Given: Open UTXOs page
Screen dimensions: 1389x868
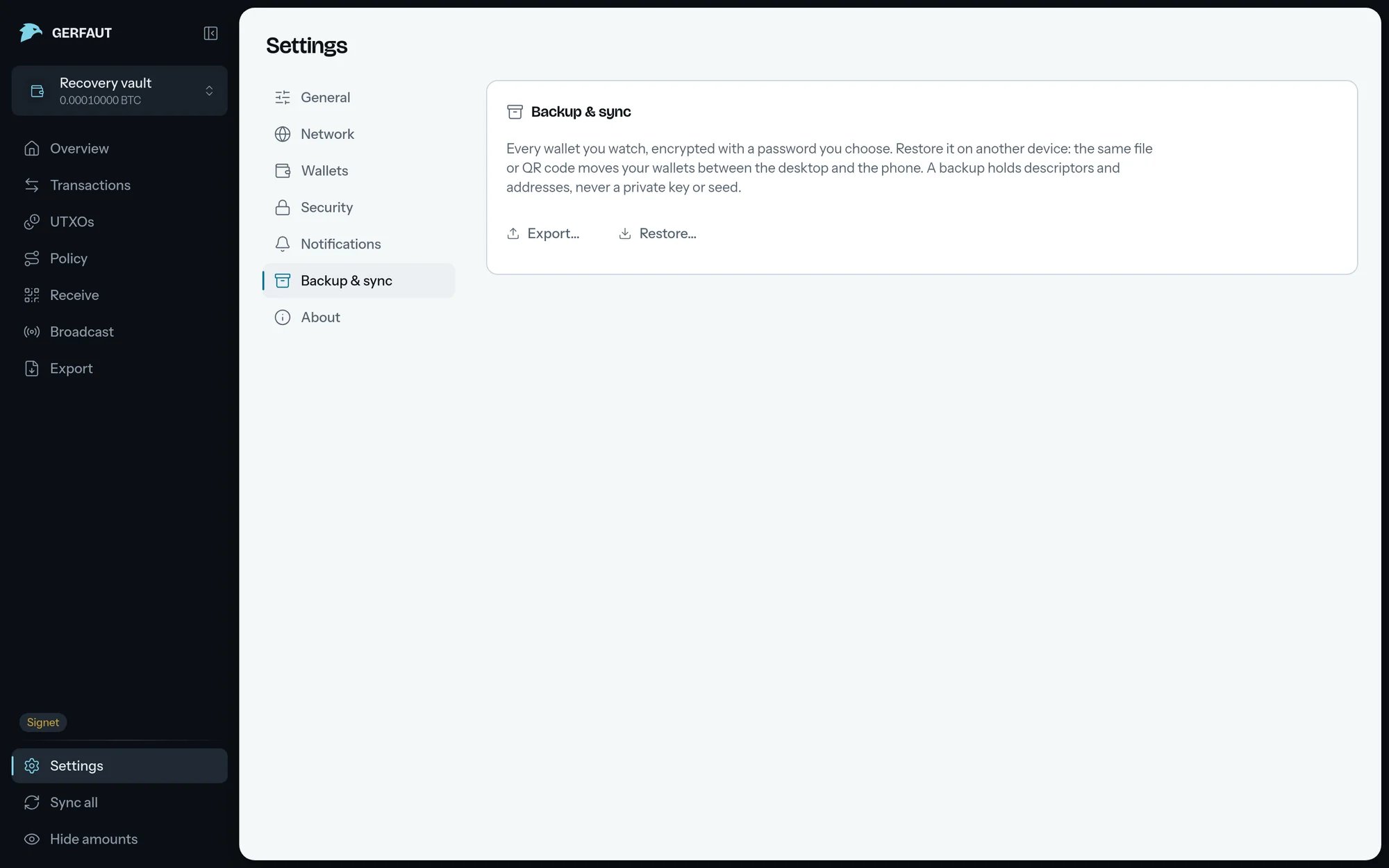Looking at the screenshot, I should click(119, 222).
